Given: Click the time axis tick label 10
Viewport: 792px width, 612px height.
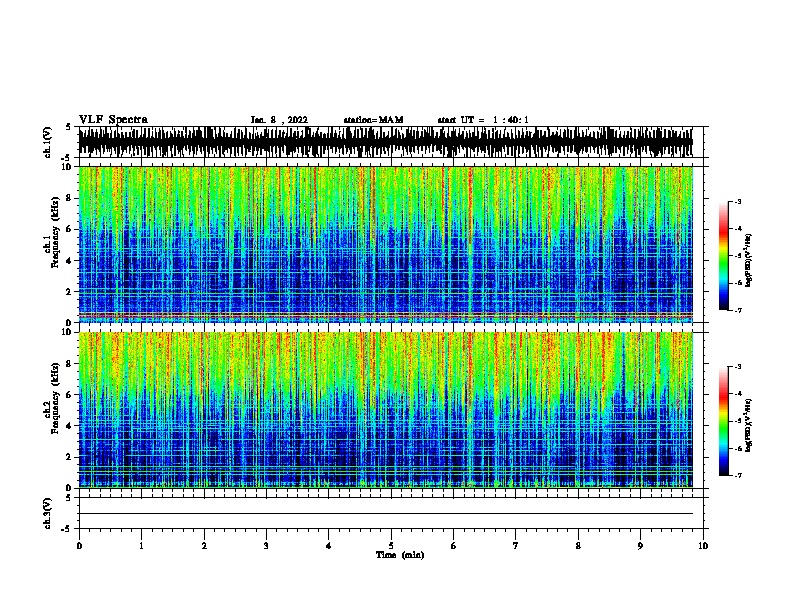Looking at the screenshot, I should click(703, 545).
